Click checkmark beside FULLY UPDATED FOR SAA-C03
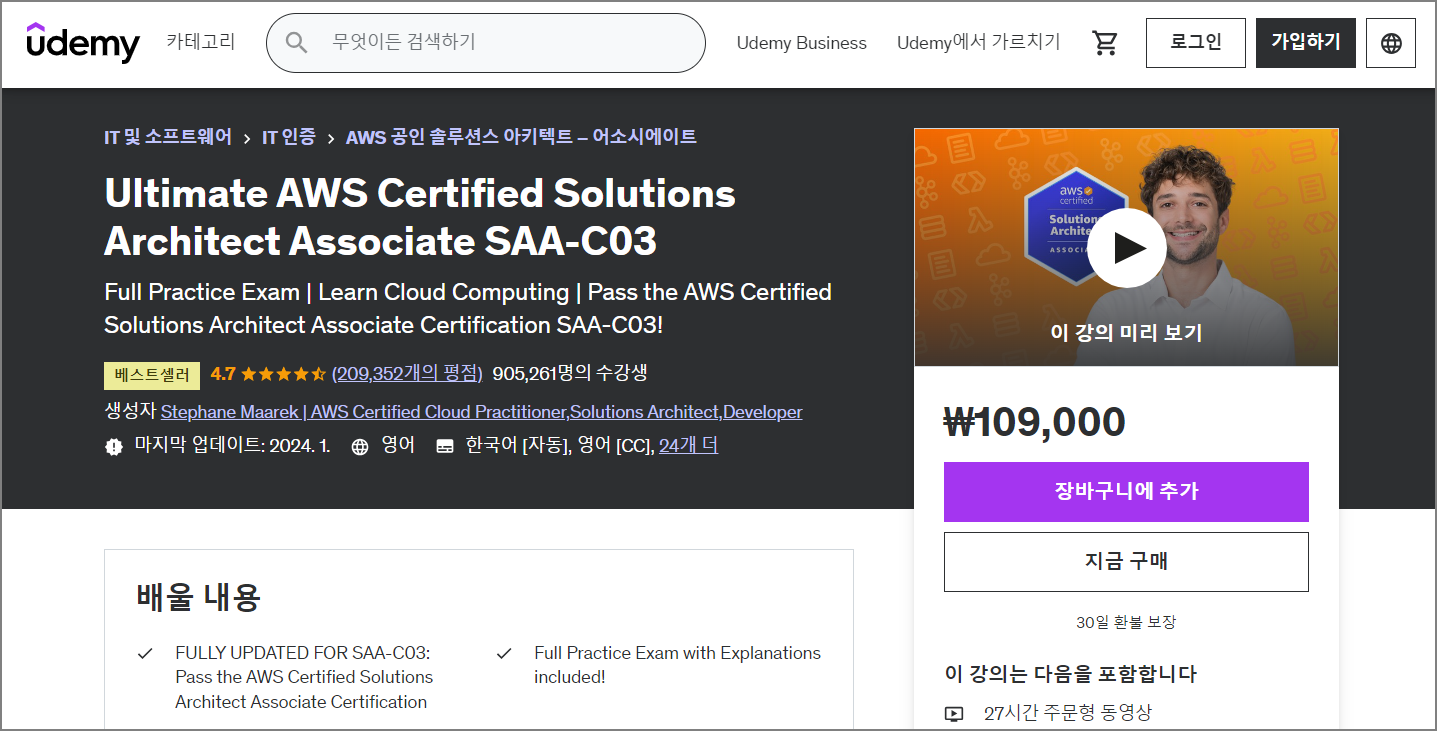Screen dimensions: 1437x731 pyautogui.click(x=145, y=654)
